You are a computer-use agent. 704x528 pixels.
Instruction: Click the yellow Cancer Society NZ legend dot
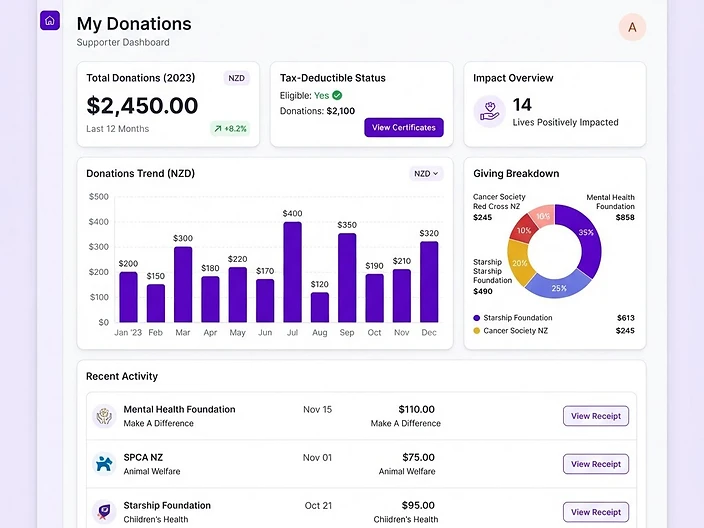pos(477,331)
